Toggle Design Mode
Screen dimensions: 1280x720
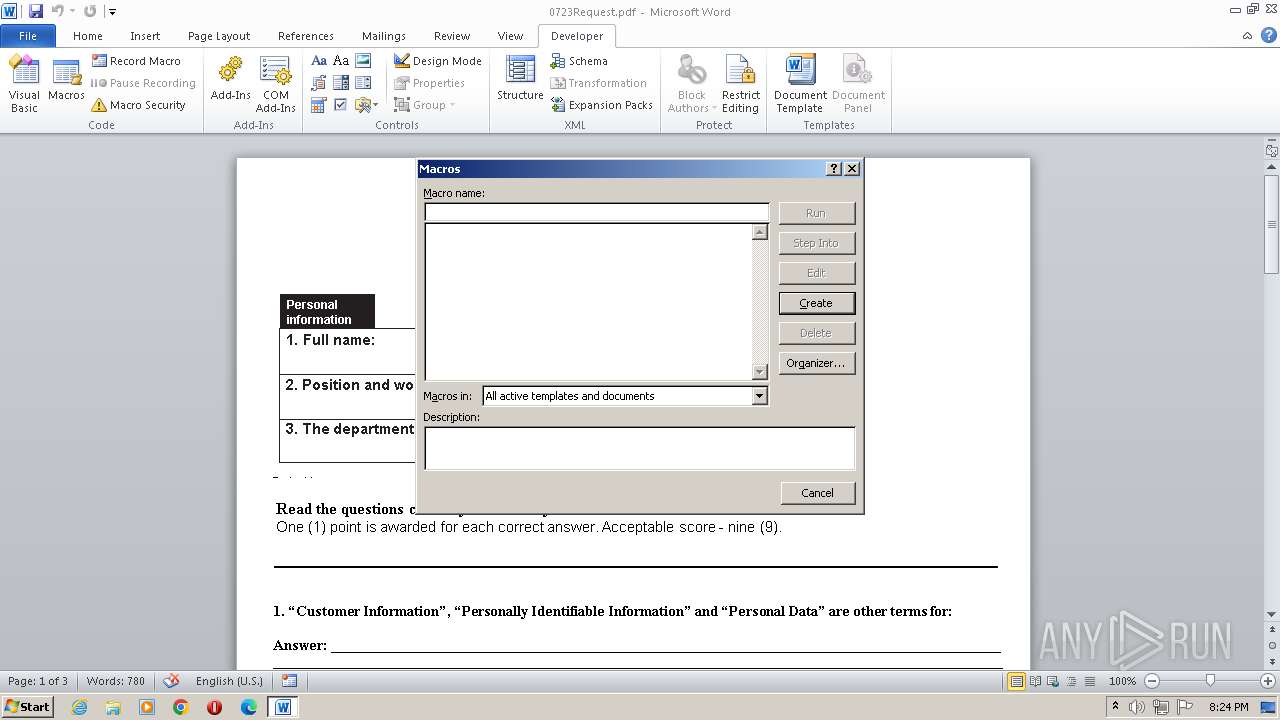pos(437,61)
